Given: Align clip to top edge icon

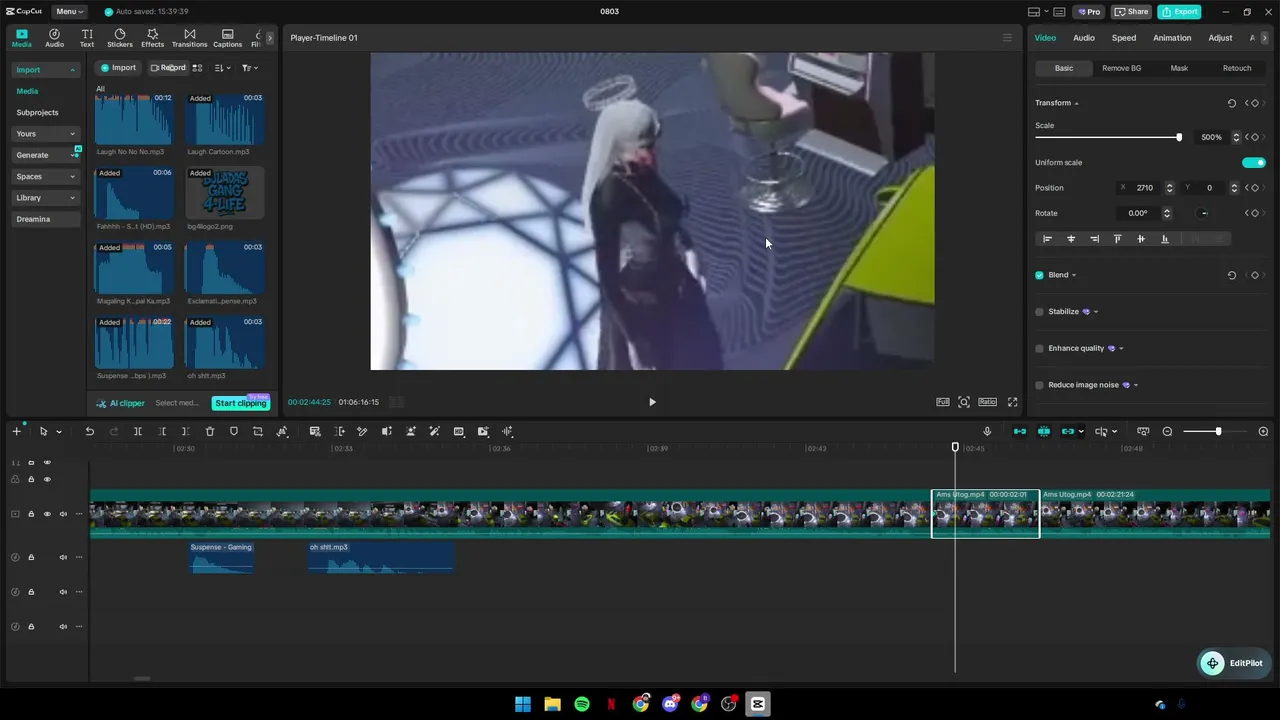Looking at the screenshot, I should pos(1118,239).
